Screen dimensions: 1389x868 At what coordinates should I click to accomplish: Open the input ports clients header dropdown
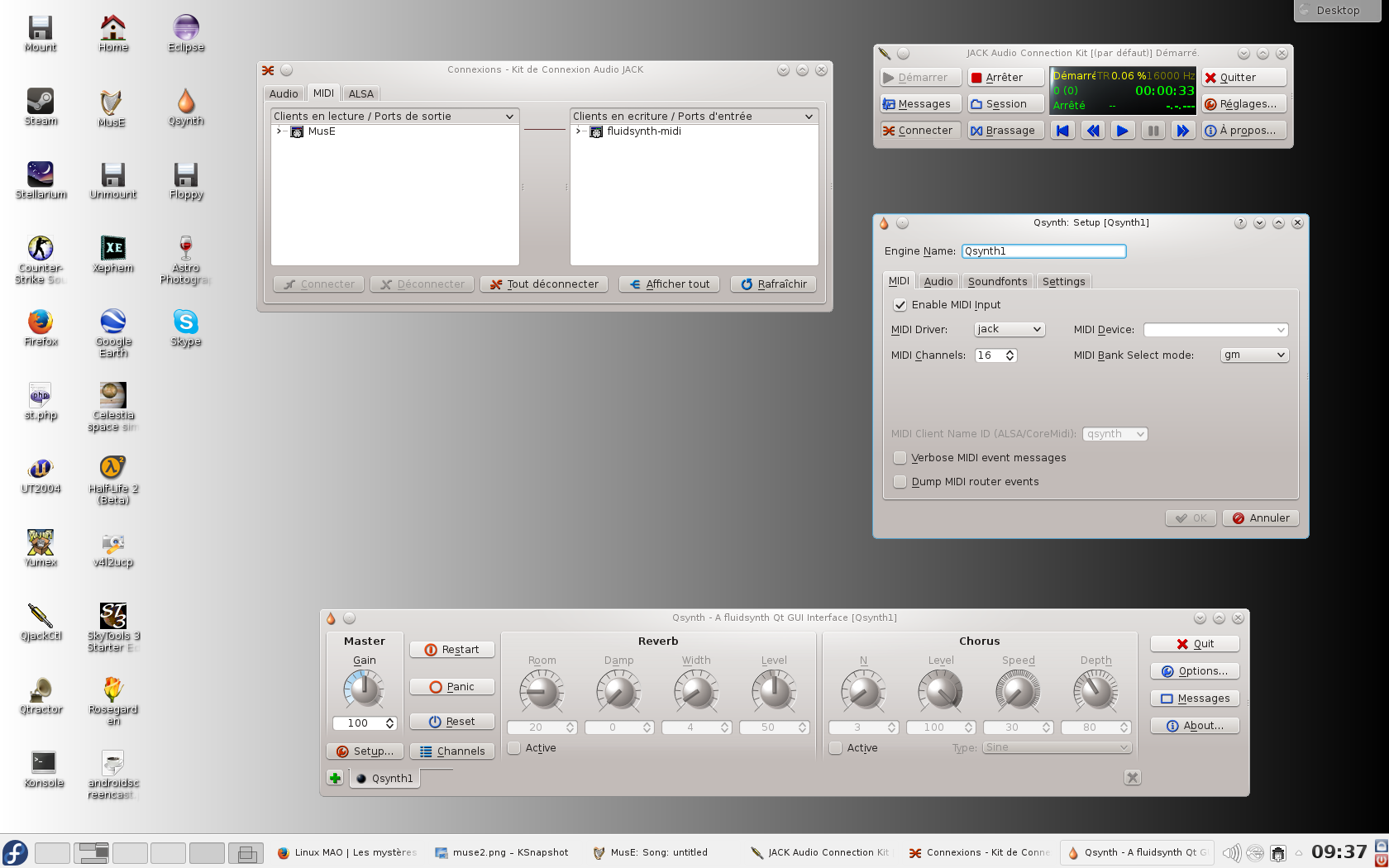[694, 116]
